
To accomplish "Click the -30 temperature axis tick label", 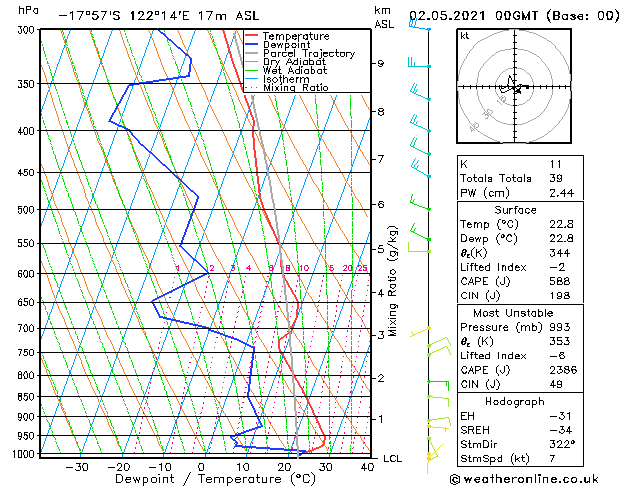I will (x=77, y=467).
